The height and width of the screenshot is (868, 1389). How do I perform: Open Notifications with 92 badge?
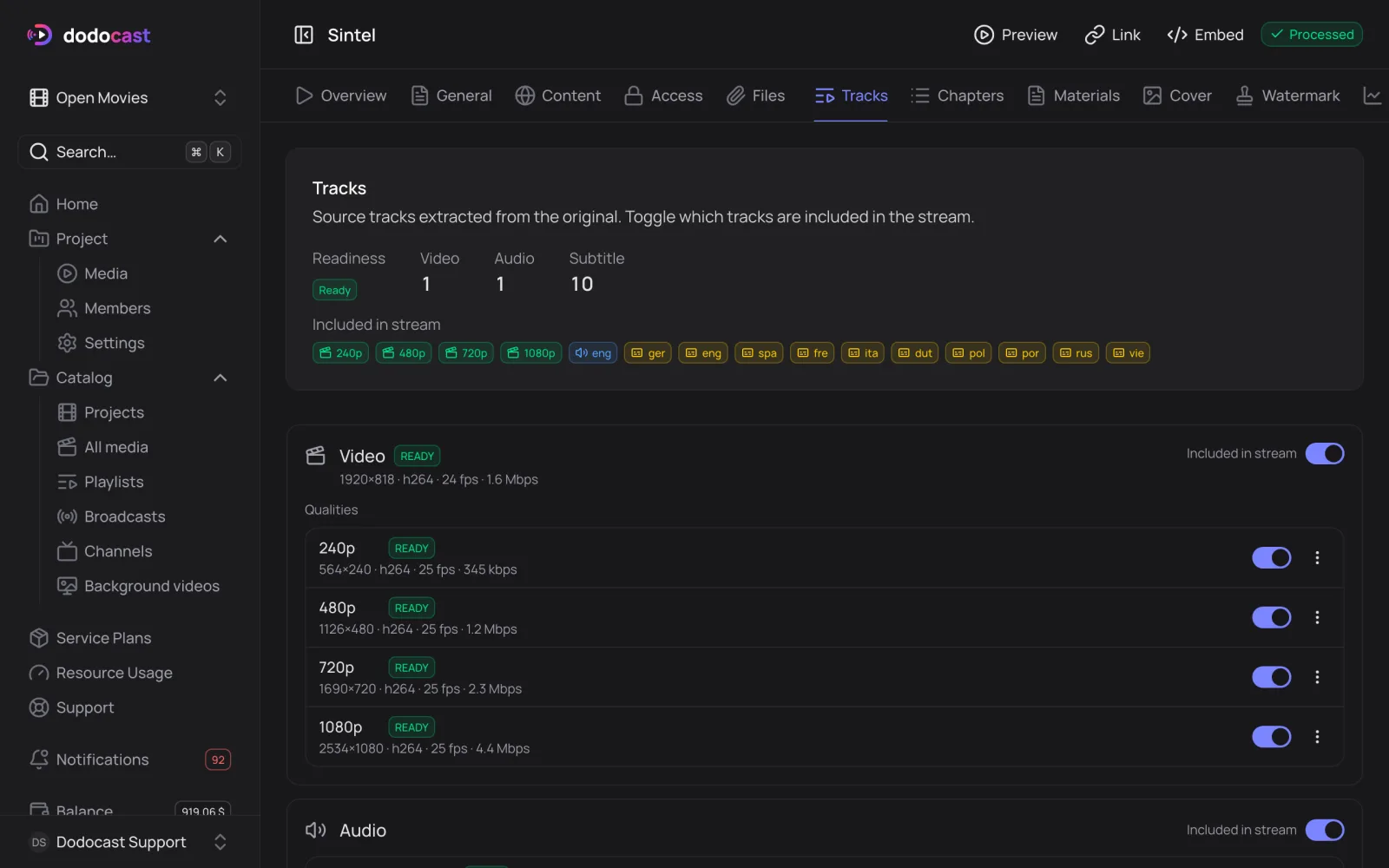[130, 759]
